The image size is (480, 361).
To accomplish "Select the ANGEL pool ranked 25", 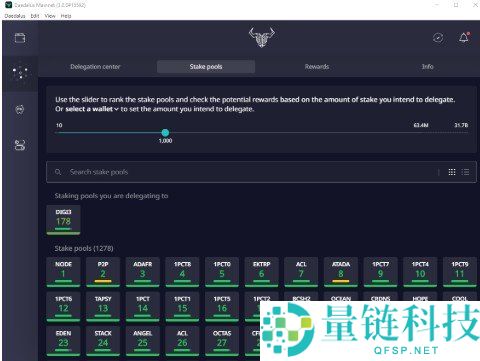I will coord(143,341).
